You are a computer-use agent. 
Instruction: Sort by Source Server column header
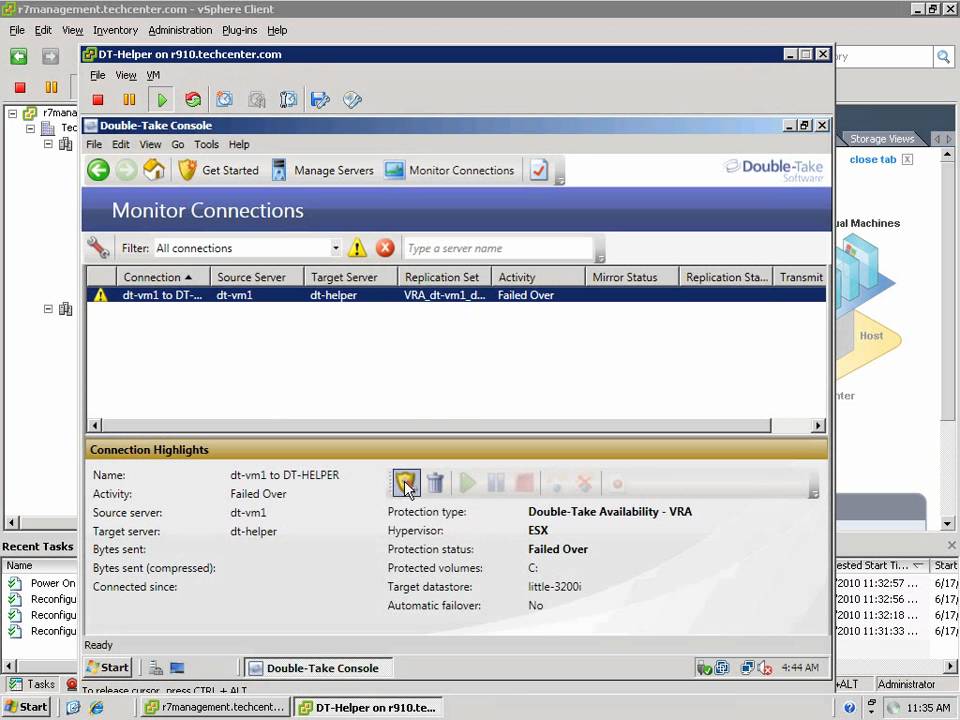pos(257,277)
